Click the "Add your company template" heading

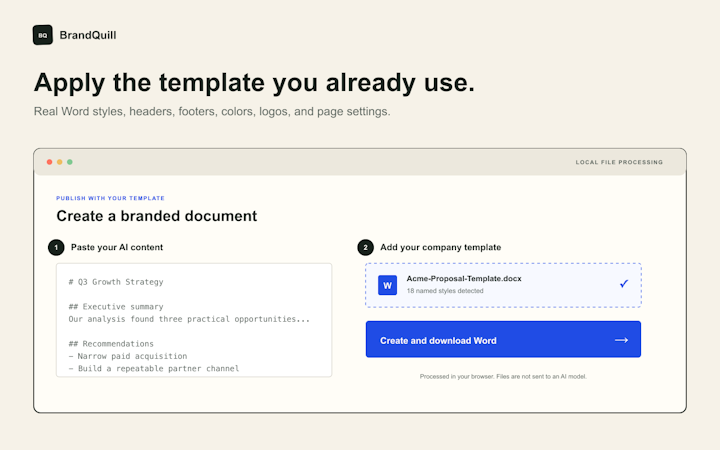click(440, 248)
